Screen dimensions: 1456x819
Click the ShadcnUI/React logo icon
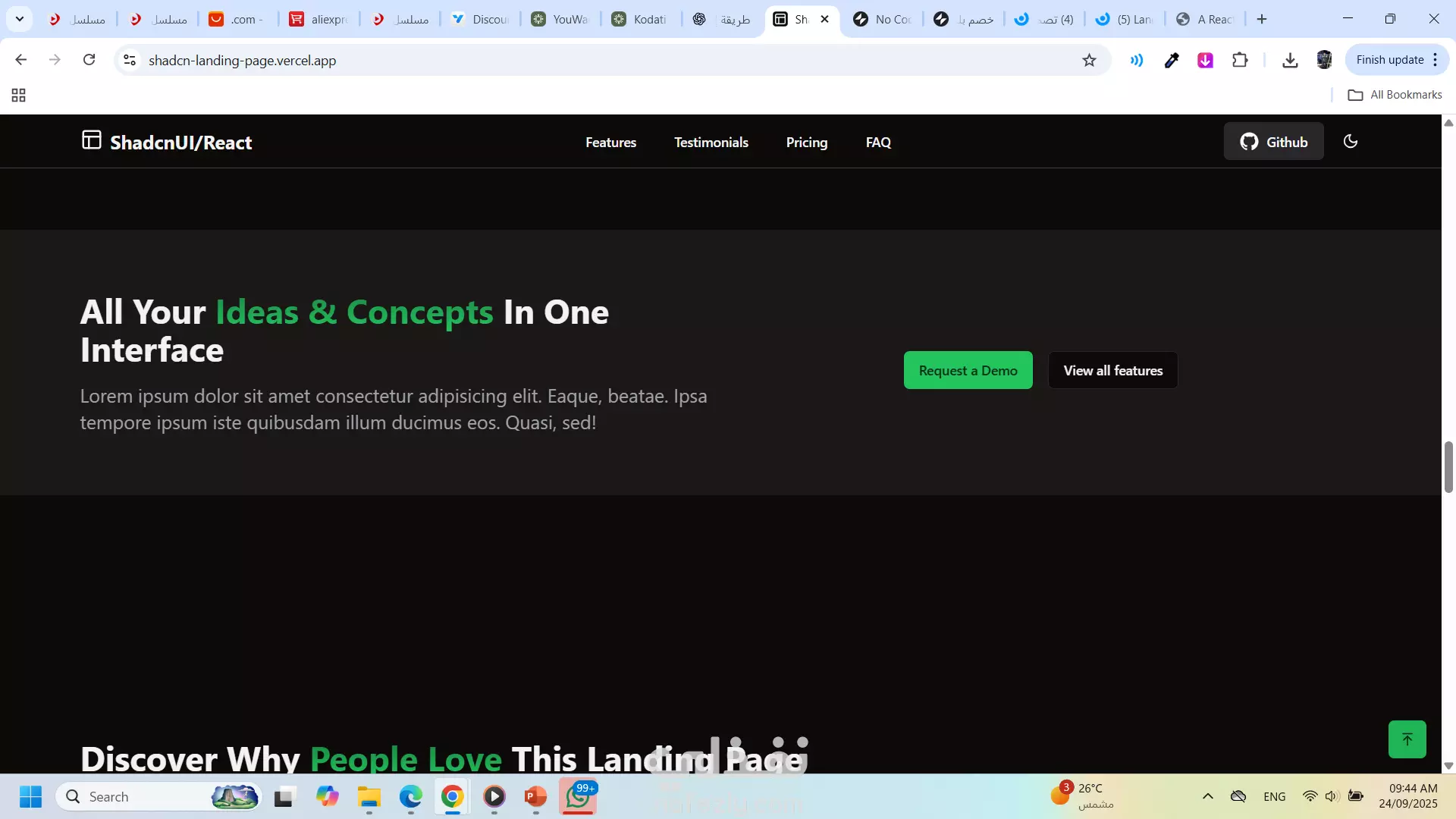pyautogui.click(x=91, y=140)
